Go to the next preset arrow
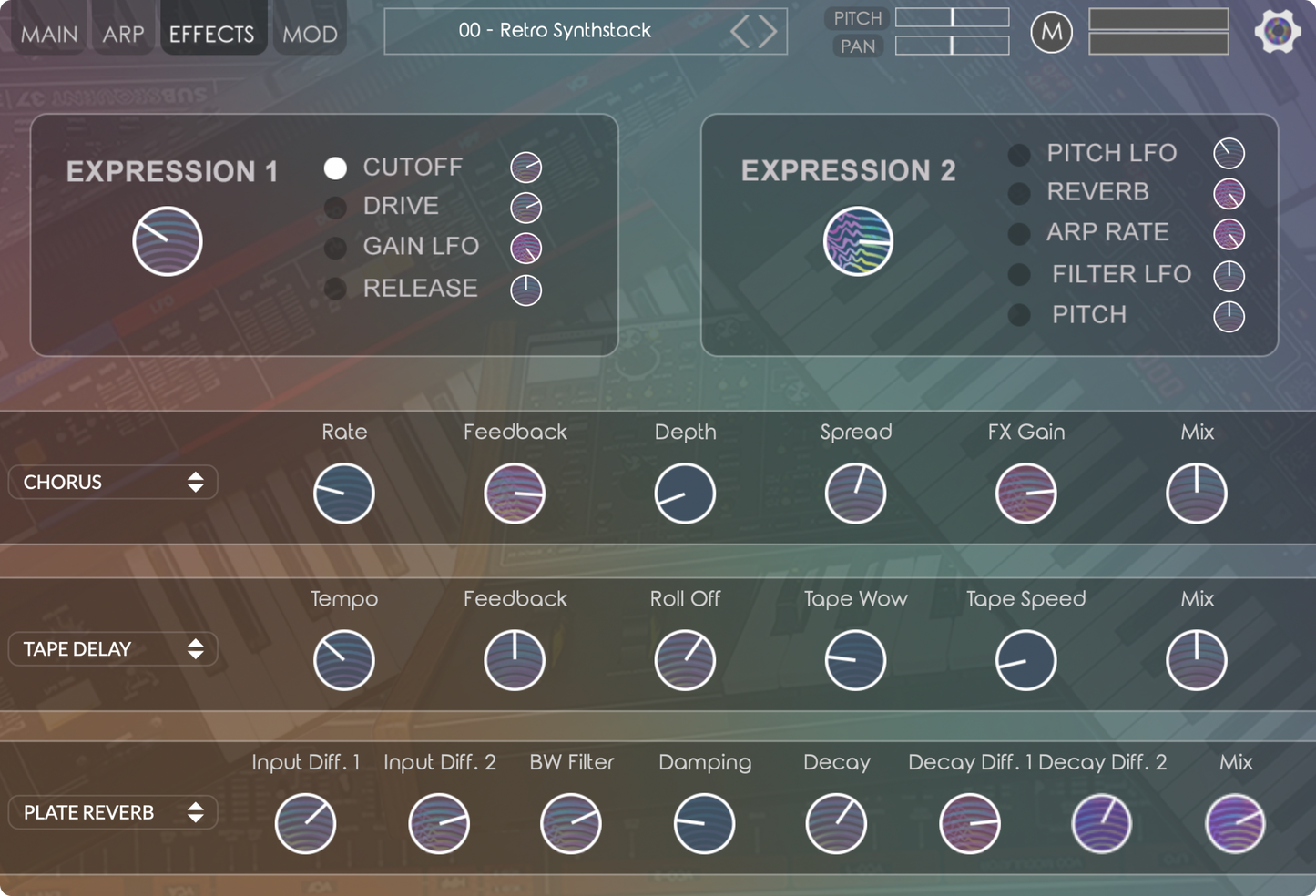1316x896 pixels. point(769,32)
